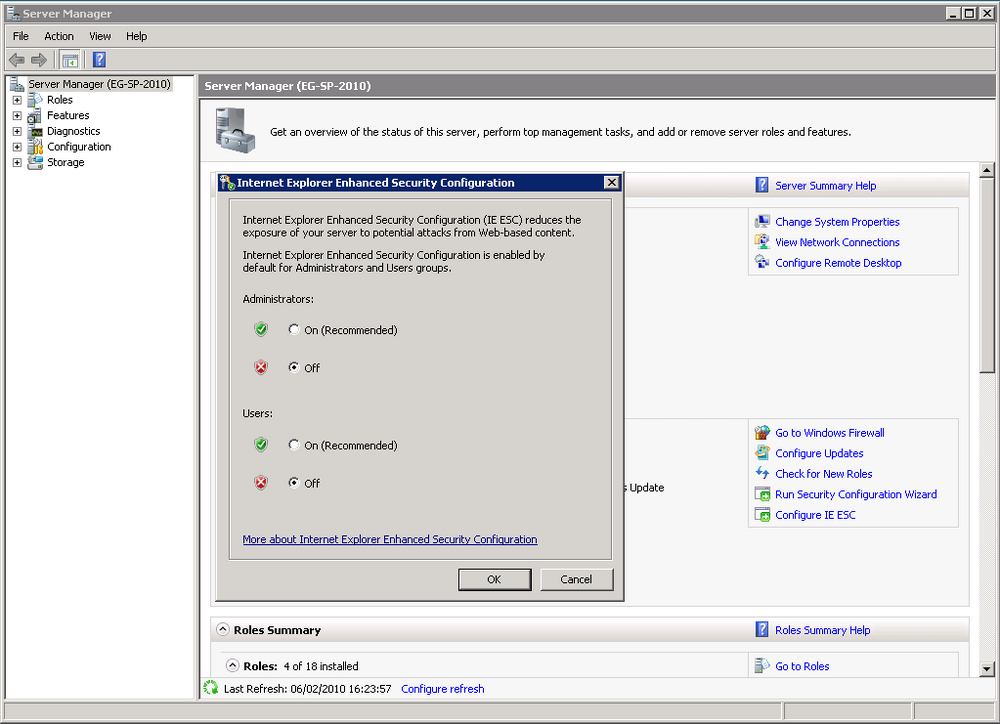This screenshot has width=1000, height=724.
Task: Click the Configure Remote Desktop icon
Action: pos(762,262)
